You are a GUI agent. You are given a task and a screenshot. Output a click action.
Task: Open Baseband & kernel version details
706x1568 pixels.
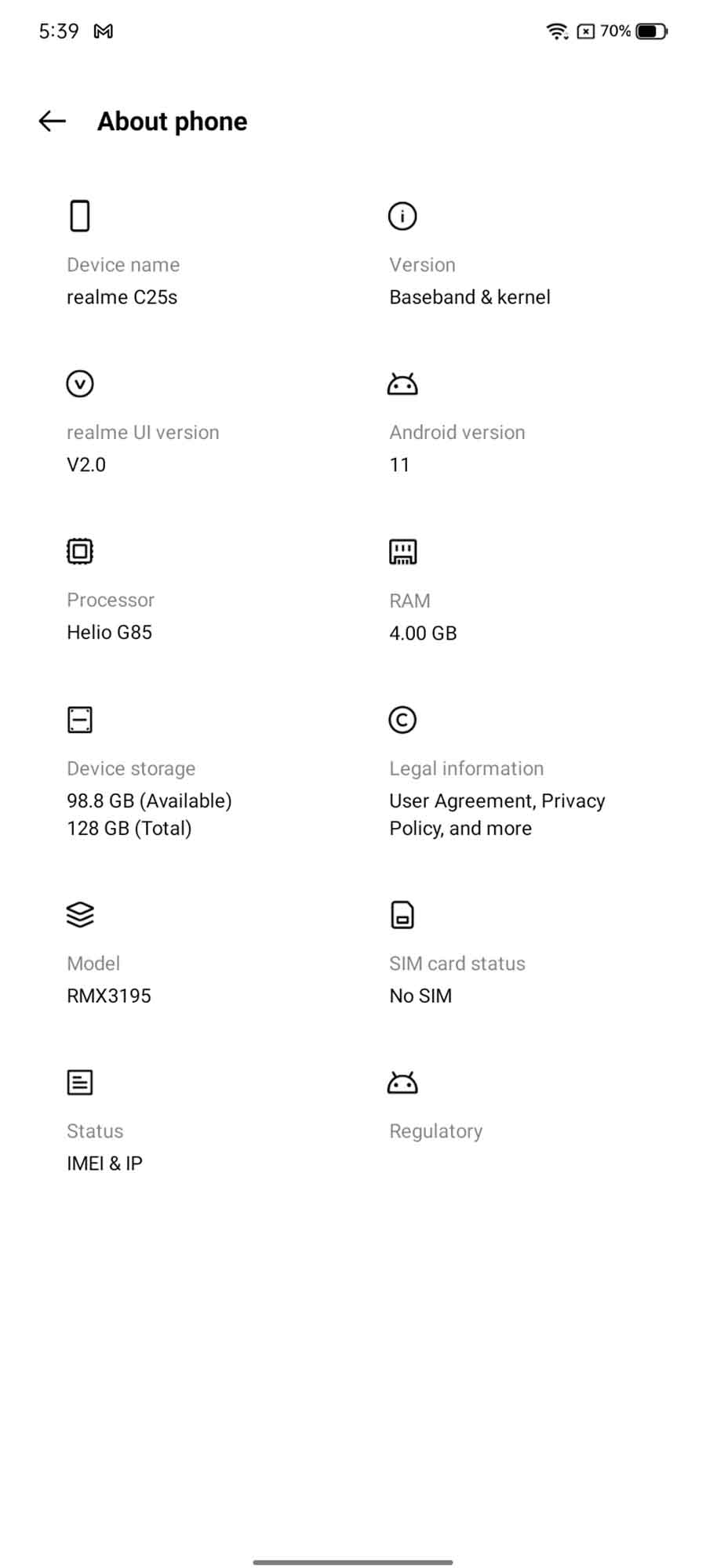[x=470, y=297]
